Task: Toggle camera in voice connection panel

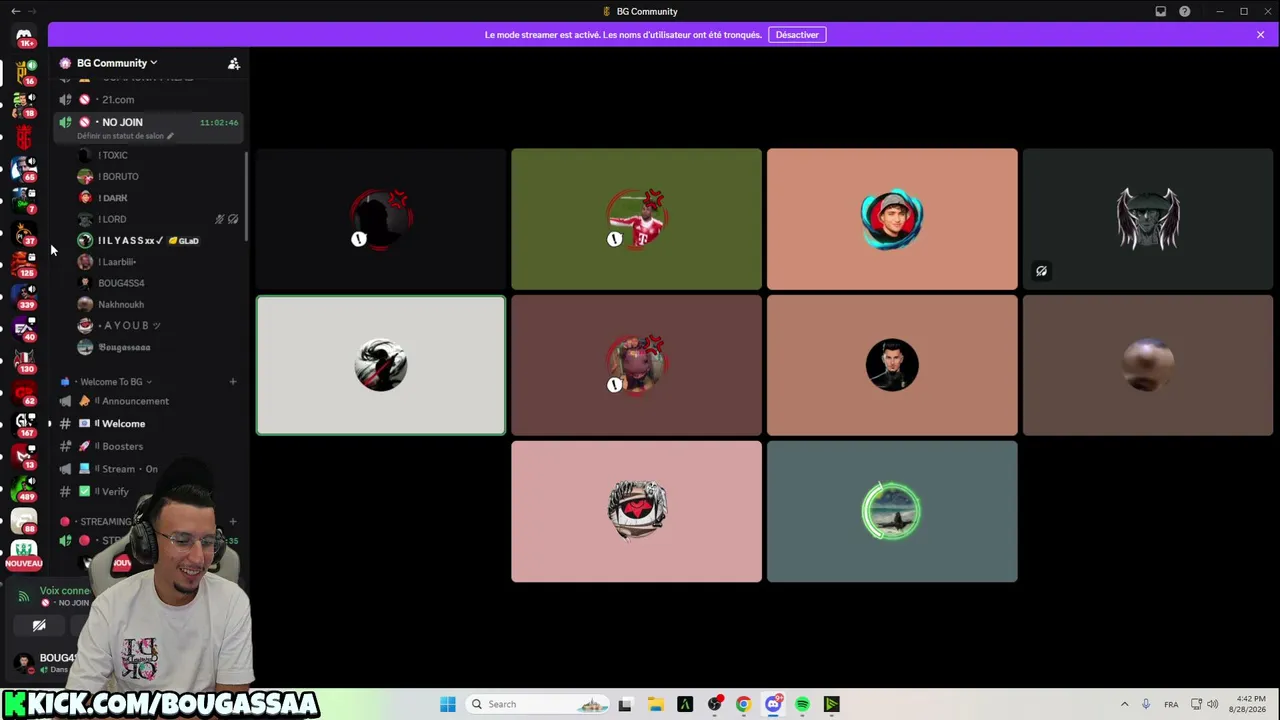Action: (39, 626)
